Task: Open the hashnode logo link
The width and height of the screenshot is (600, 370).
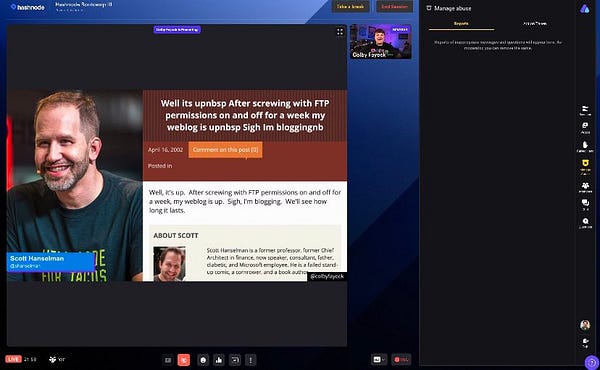Action: pyautogui.click(x=28, y=7)
